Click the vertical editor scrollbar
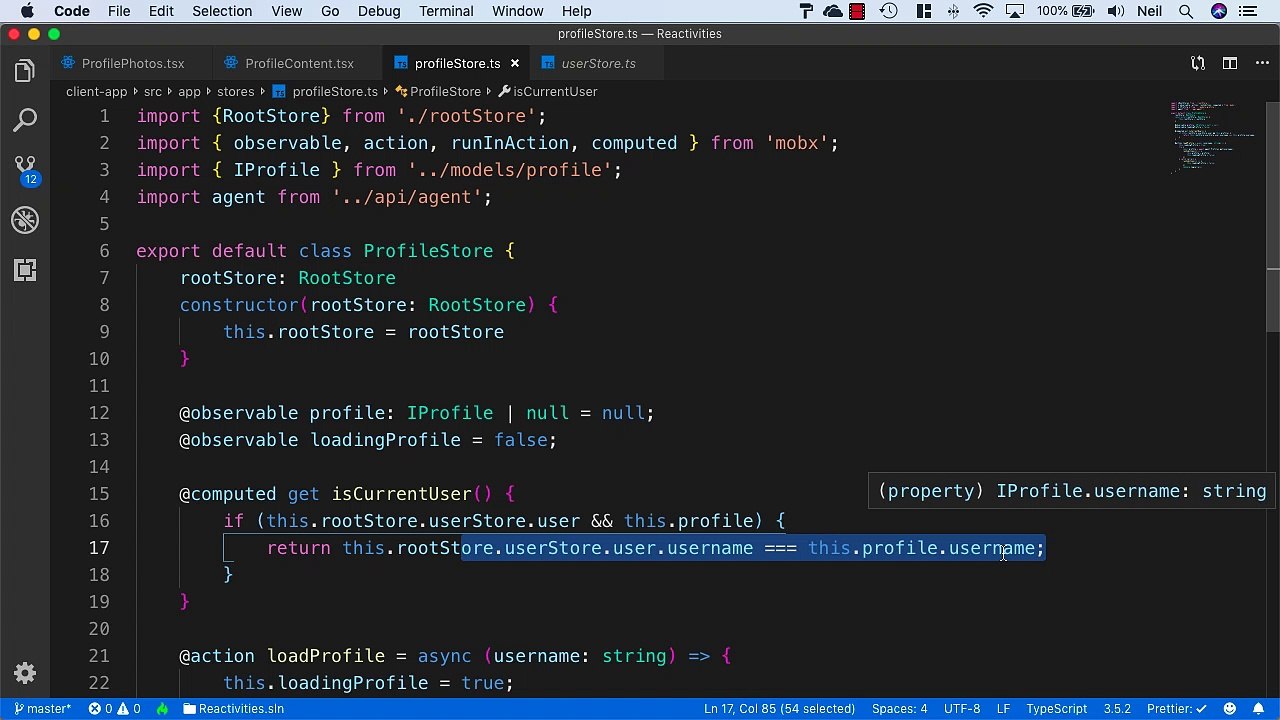This screenshot has height=720, width=1280. coord(1273,215)
